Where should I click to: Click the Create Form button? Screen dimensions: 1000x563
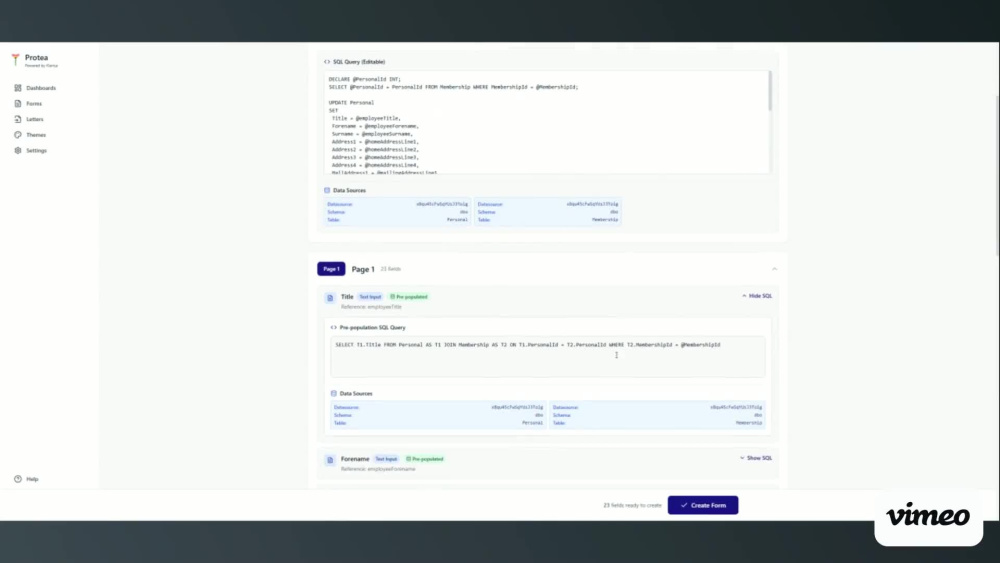click(703, 505)
